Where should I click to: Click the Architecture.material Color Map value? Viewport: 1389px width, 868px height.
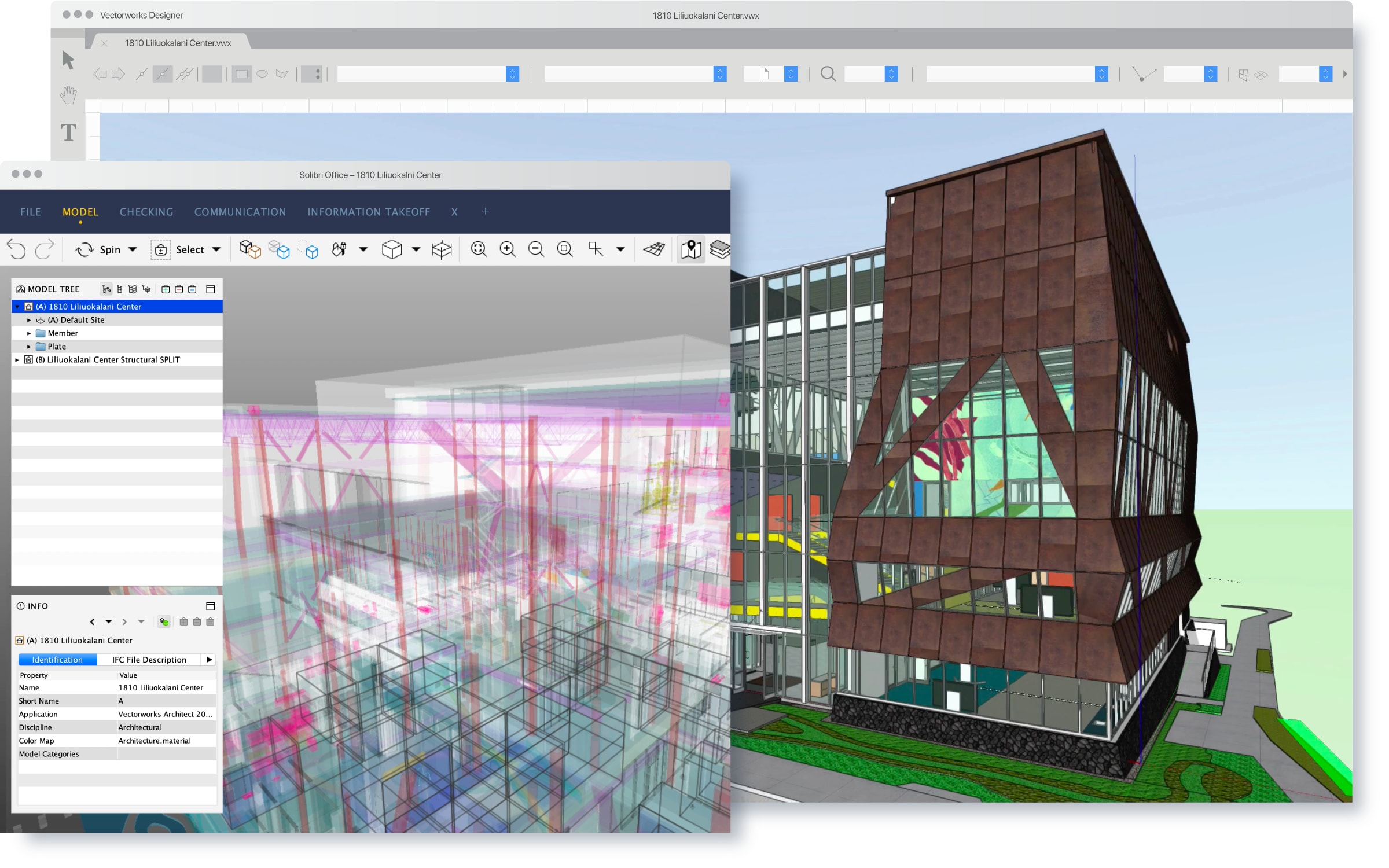pos(155,741)
